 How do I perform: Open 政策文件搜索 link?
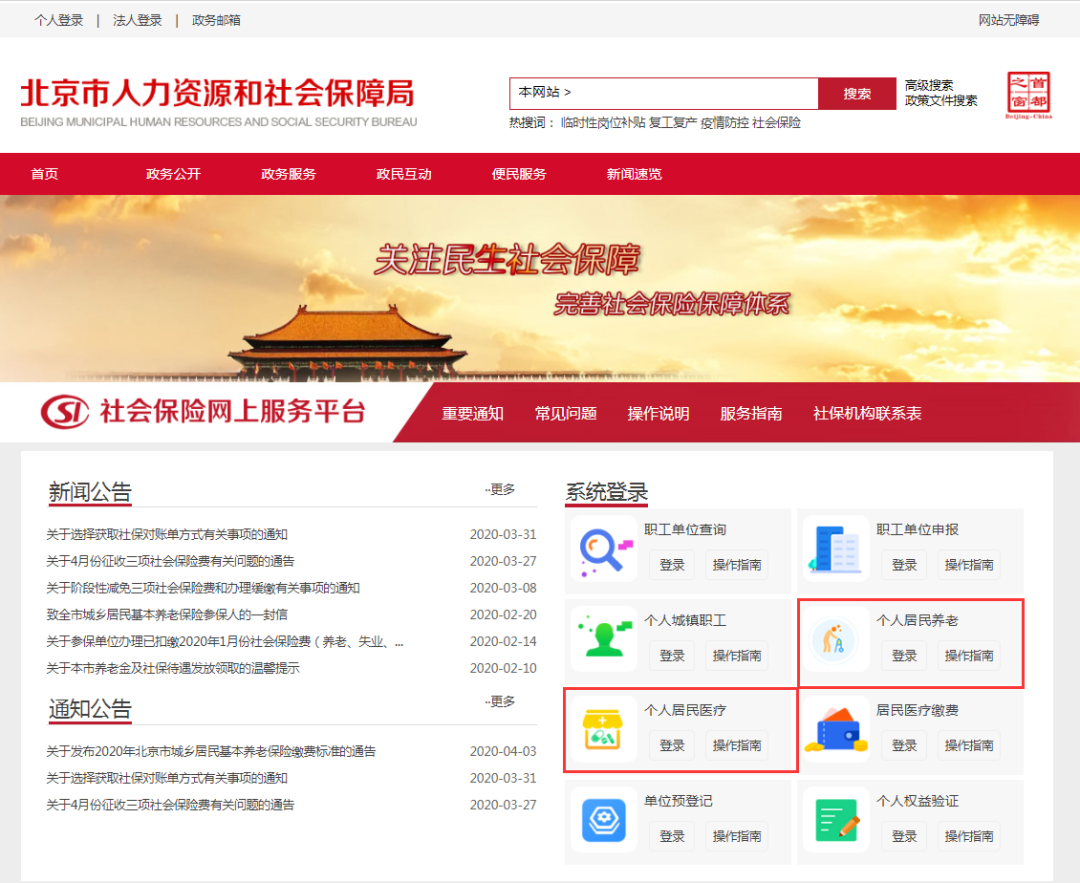pyautogui.click(x=941, y=101)
